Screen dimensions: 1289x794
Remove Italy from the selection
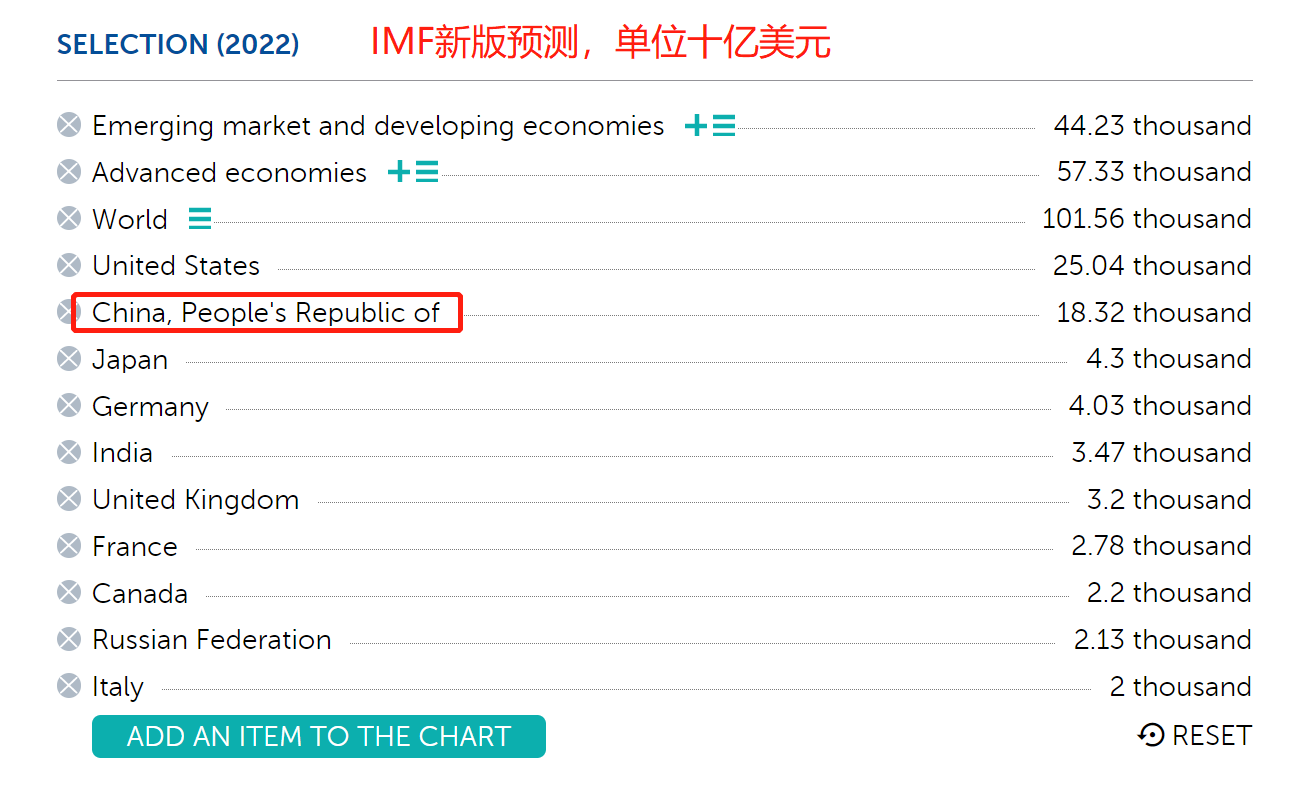point(69,686)
